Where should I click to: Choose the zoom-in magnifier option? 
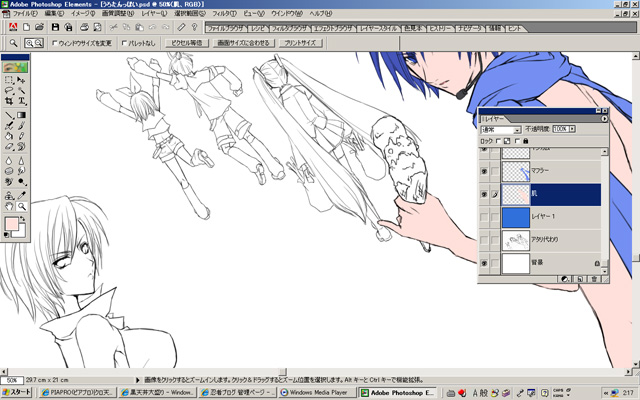tap(29, 43)
